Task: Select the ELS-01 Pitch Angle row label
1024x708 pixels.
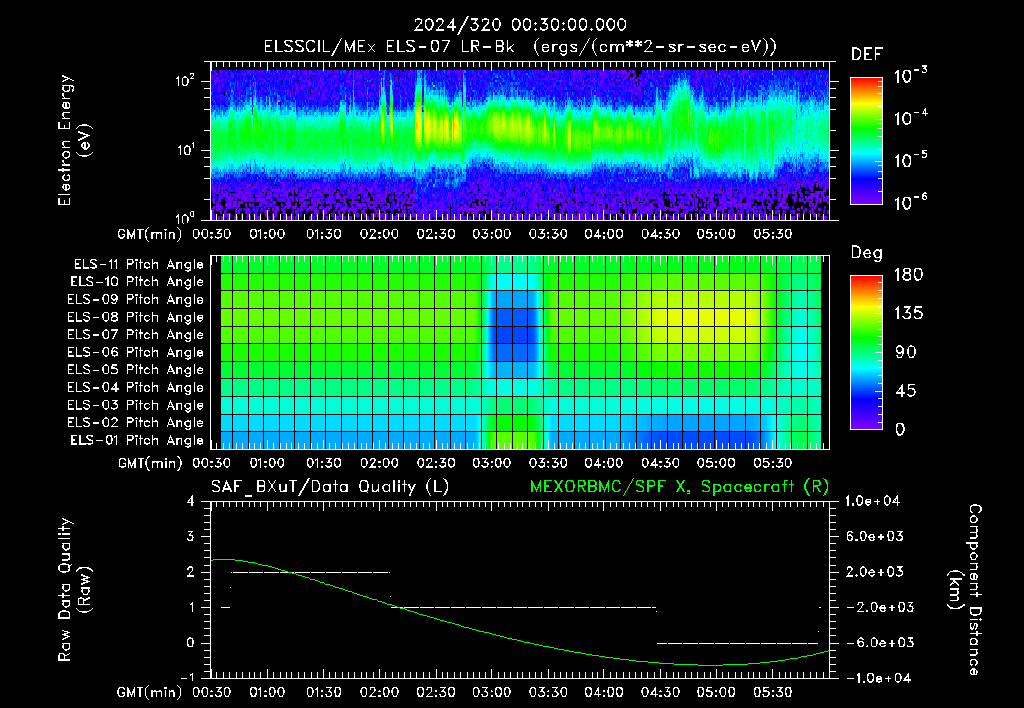Action: [137, 440]
